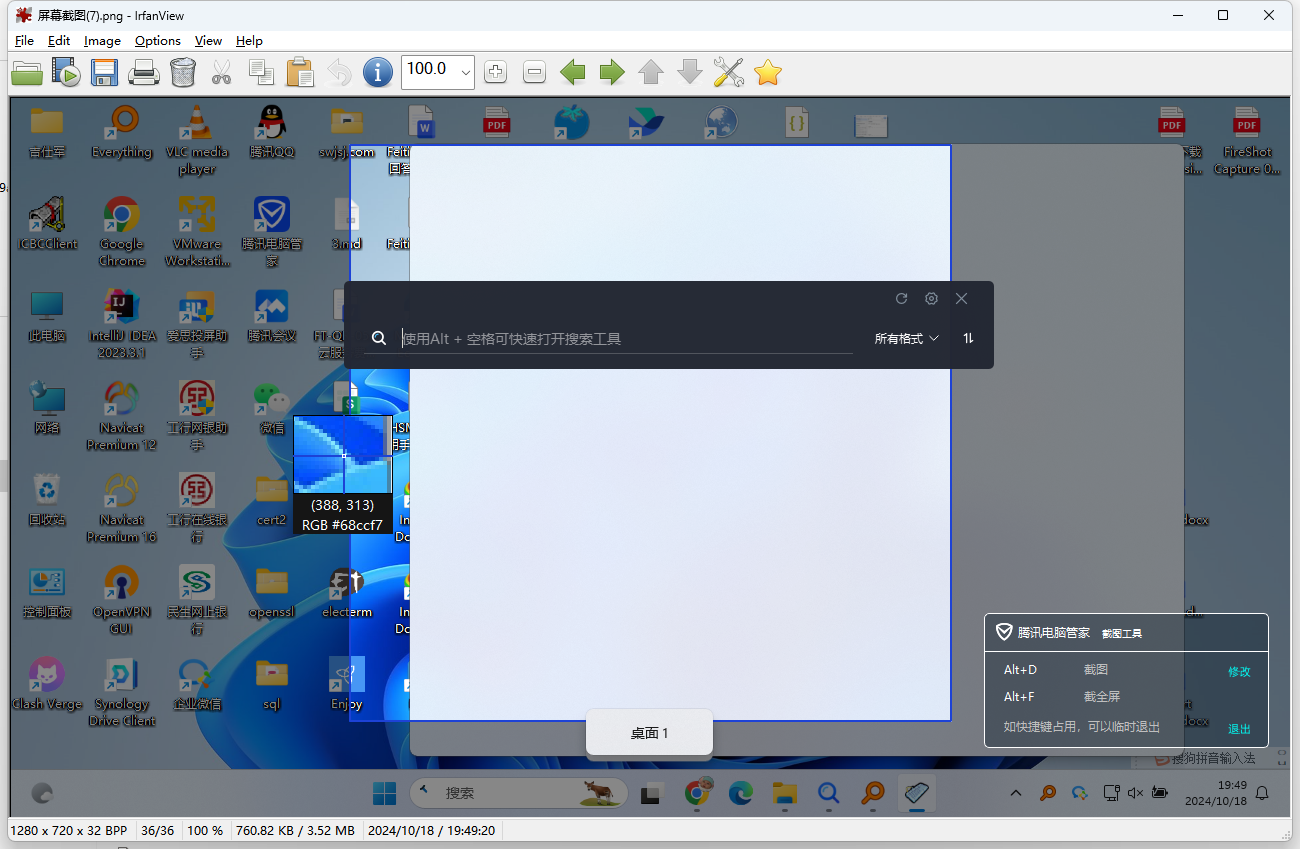
Task: Close the dark search panel with its X
Action: pos(961,299)
